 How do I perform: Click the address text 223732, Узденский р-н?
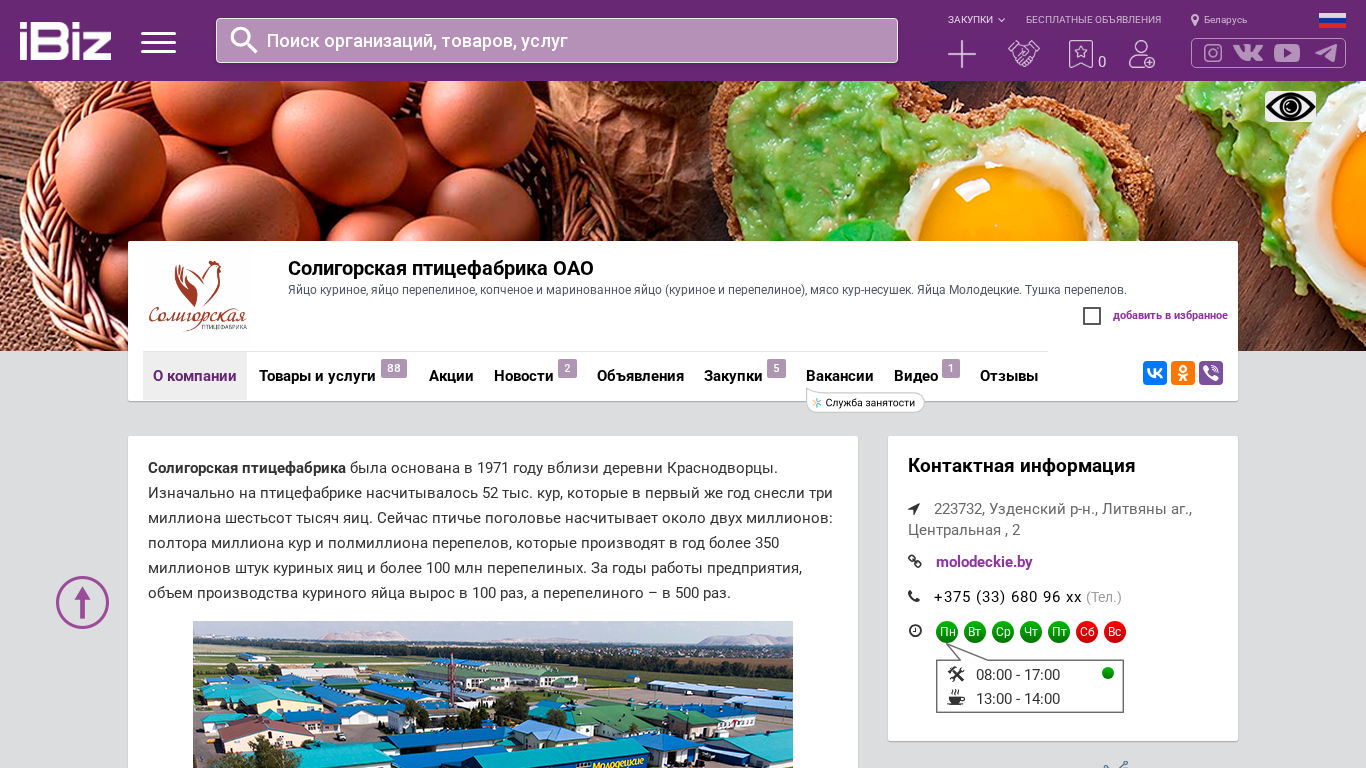[1050, 519]
